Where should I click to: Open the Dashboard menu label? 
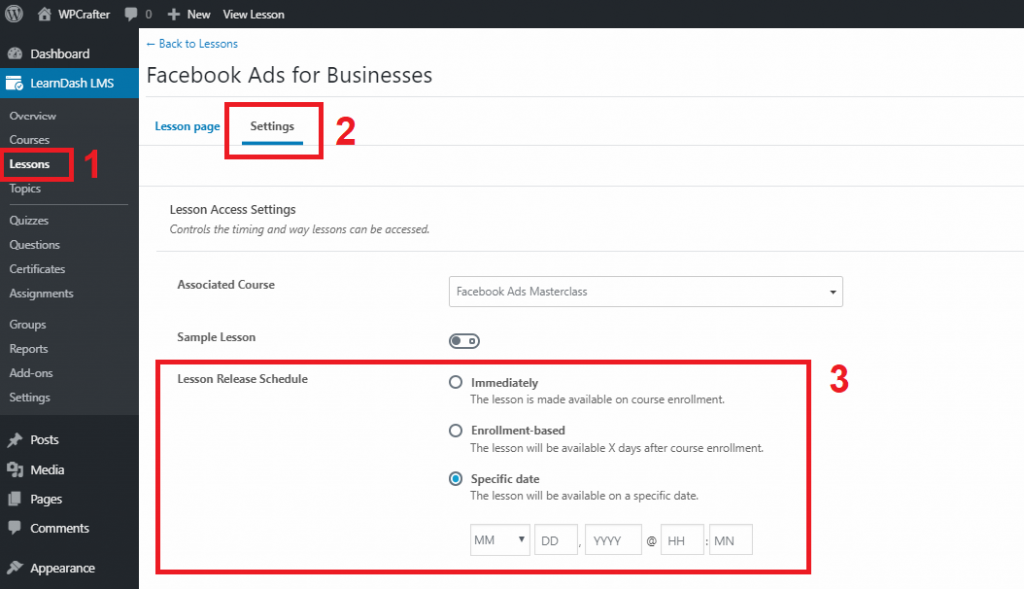[x=60, y=54]
